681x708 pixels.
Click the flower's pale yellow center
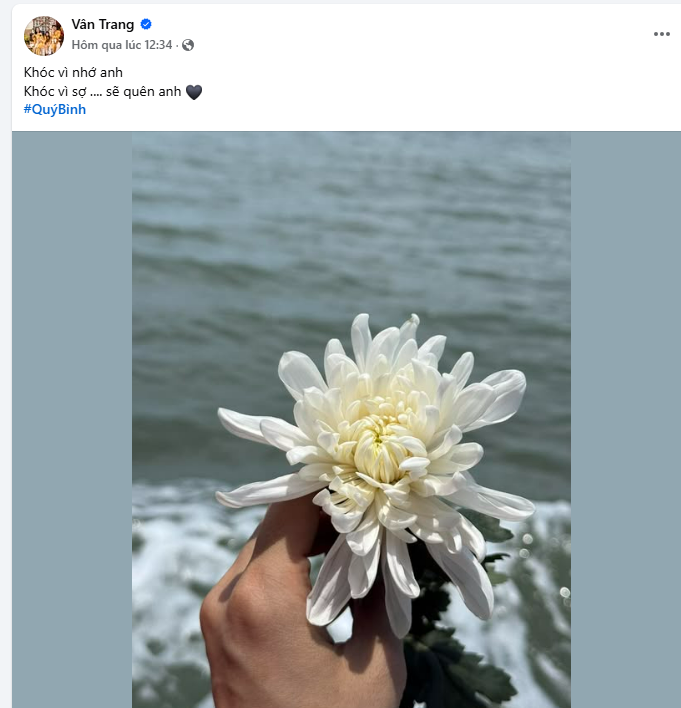pos(378,447)
